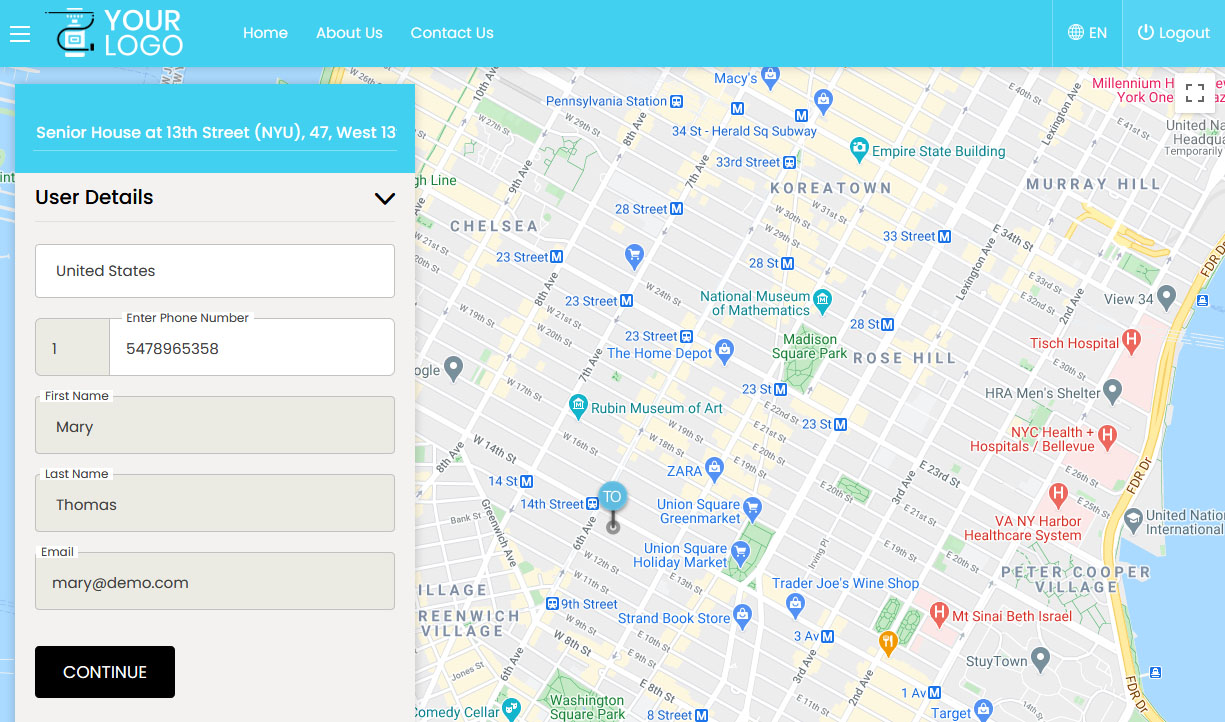
Task: Click National Museum of Mathematics pin
Action: 822,298
